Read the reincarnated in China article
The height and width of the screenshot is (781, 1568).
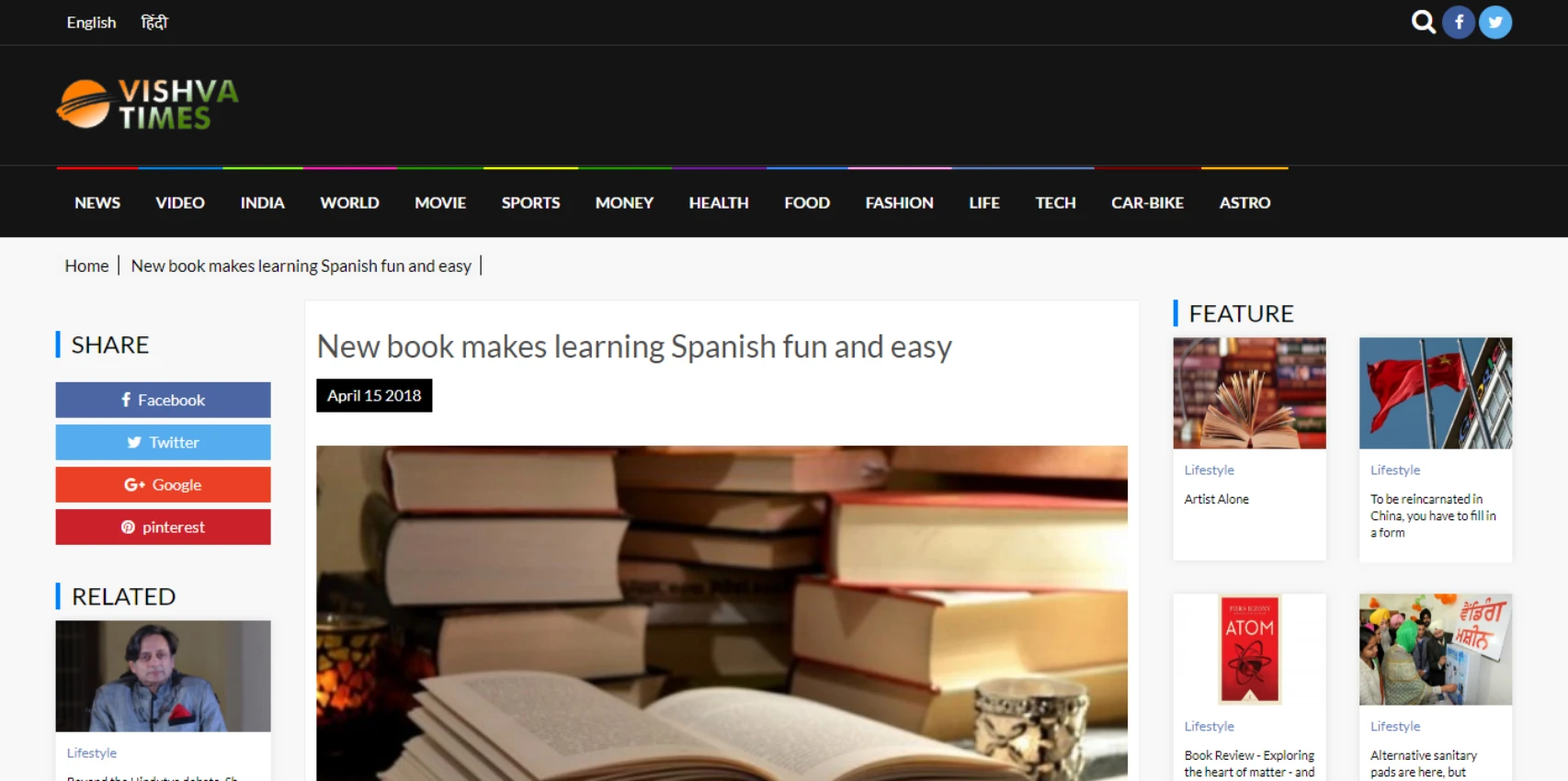[1433, 515]
